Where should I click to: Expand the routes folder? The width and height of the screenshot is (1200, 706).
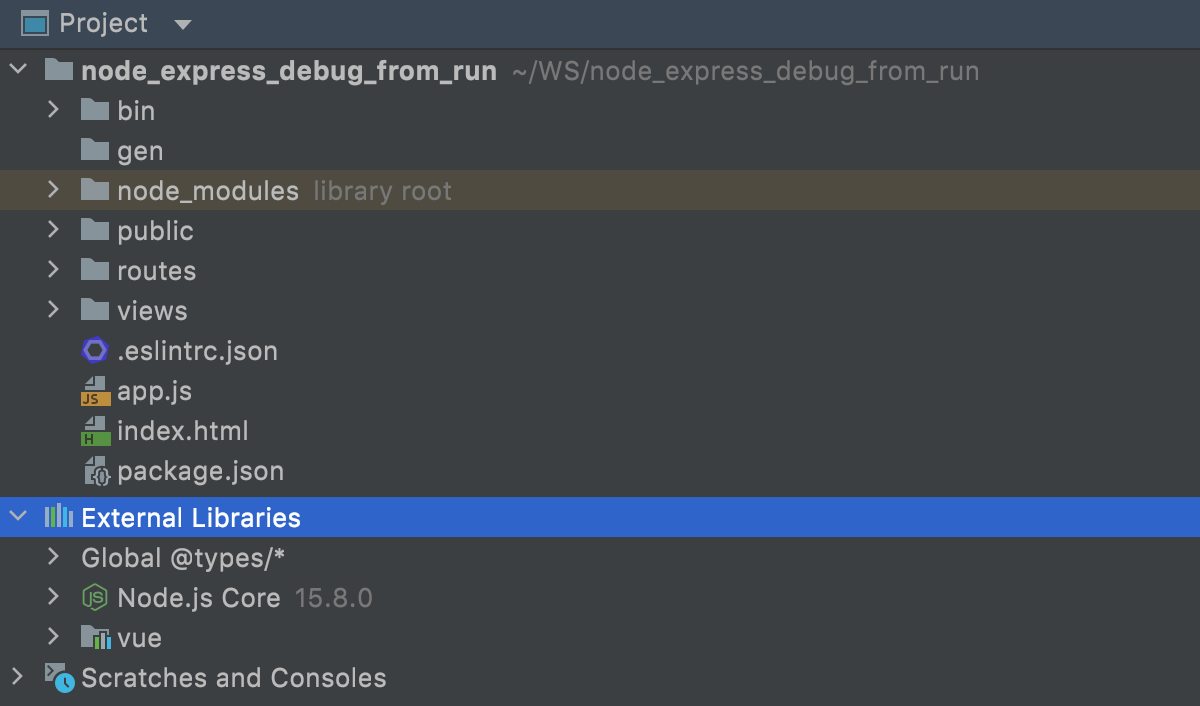click(52, 270)
